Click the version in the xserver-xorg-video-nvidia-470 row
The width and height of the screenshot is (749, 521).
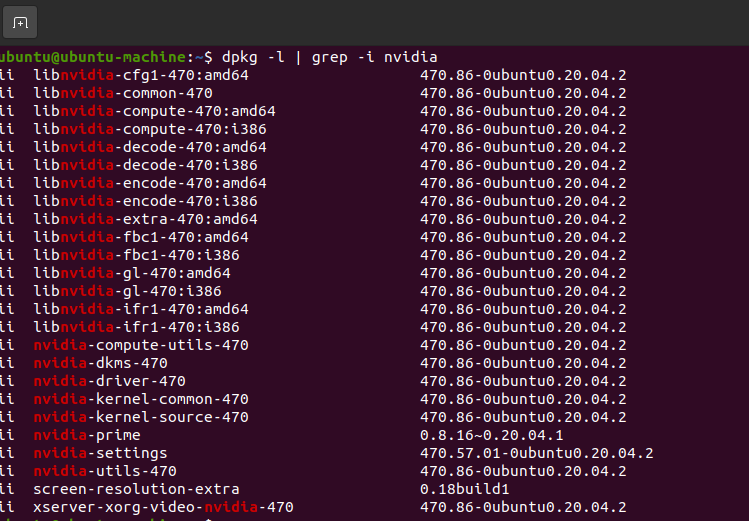(524, 507)
